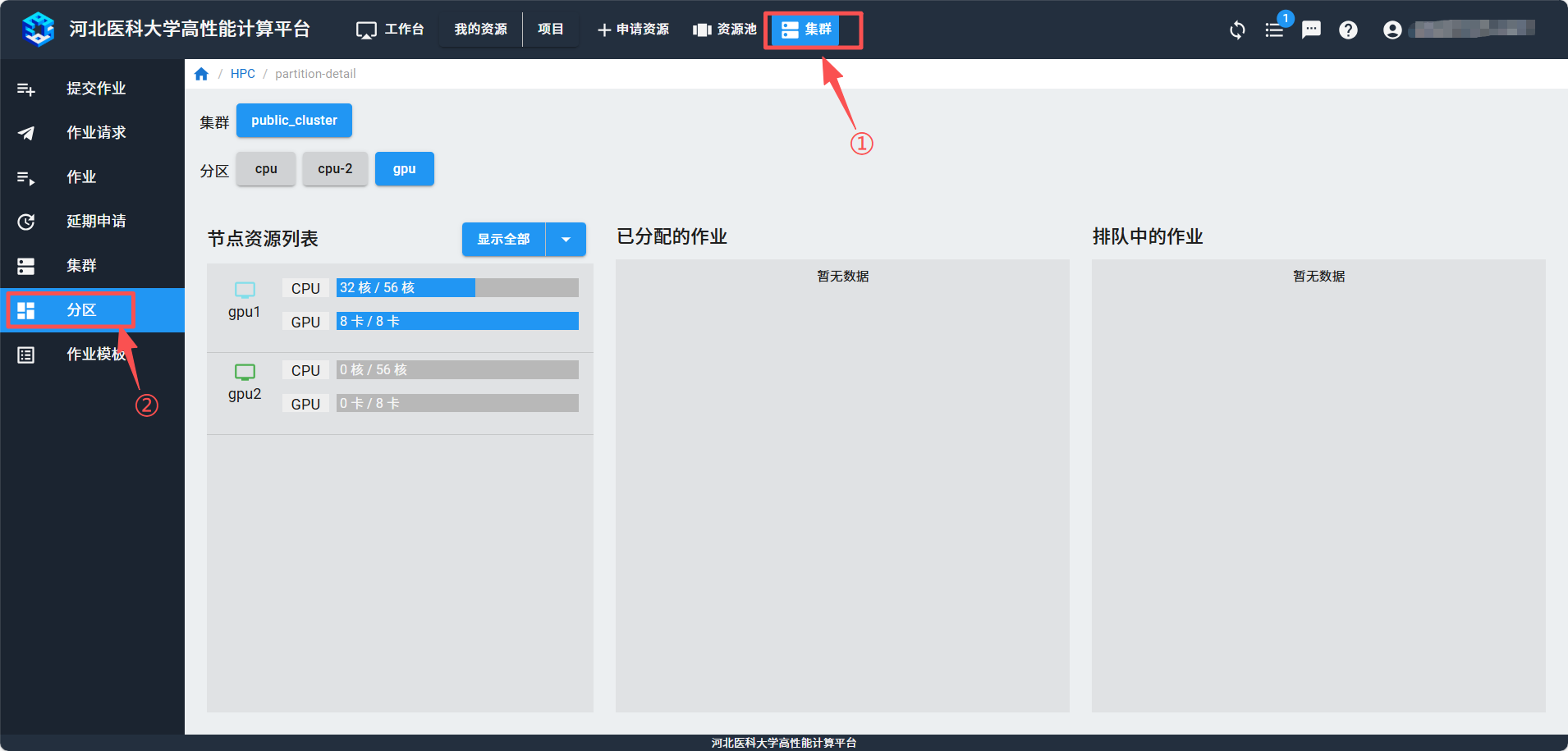Open the chat messages icon
The width and height of the screenshot is (1568, 751).
click(1311, 30)
